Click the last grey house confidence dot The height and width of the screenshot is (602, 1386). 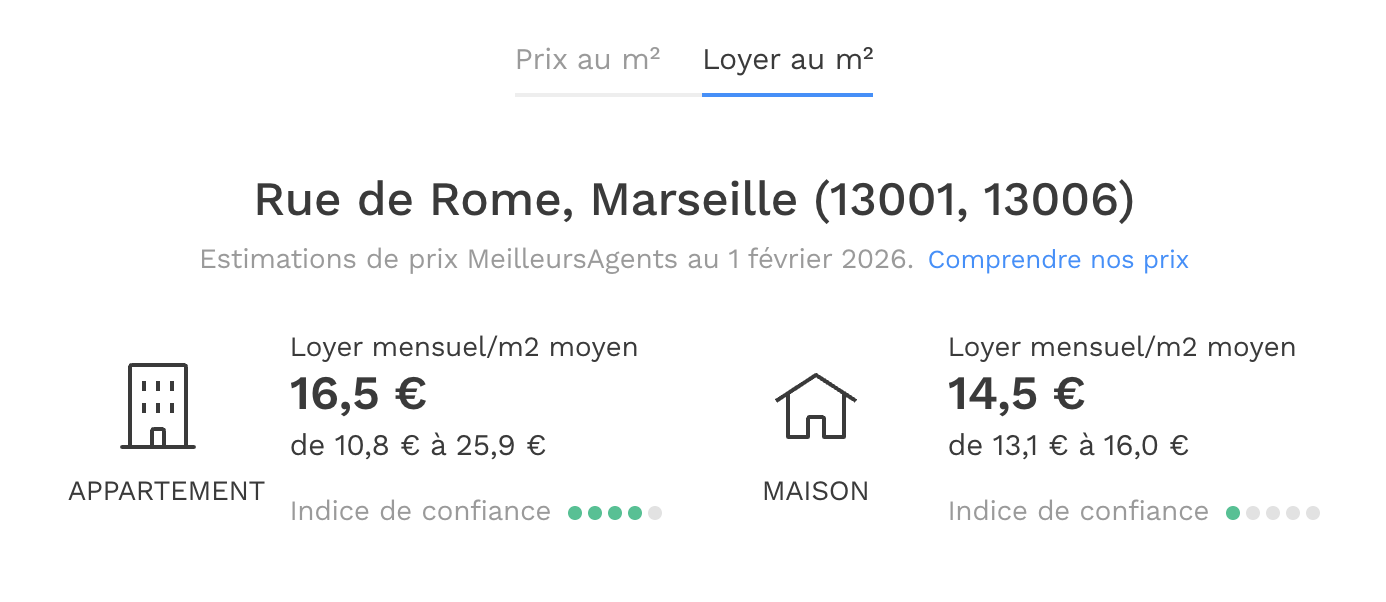pos(1313,513)
